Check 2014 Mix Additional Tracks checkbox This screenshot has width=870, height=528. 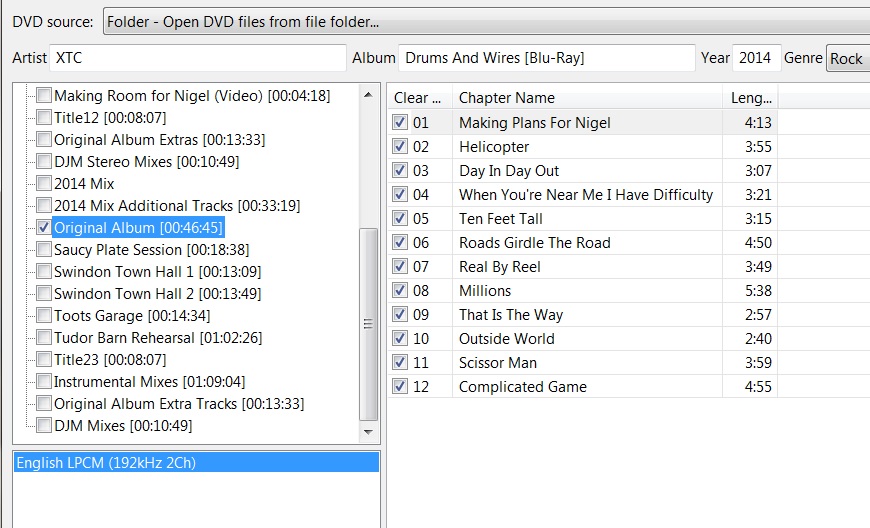coord(44,205)
